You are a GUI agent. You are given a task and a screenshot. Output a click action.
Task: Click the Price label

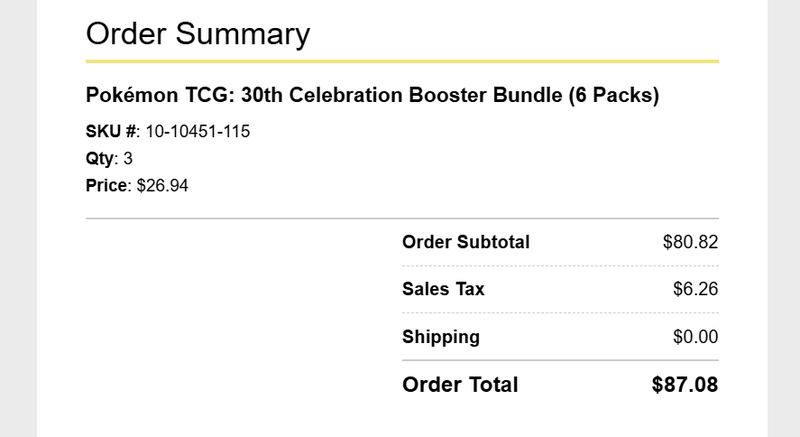point(106,186)
